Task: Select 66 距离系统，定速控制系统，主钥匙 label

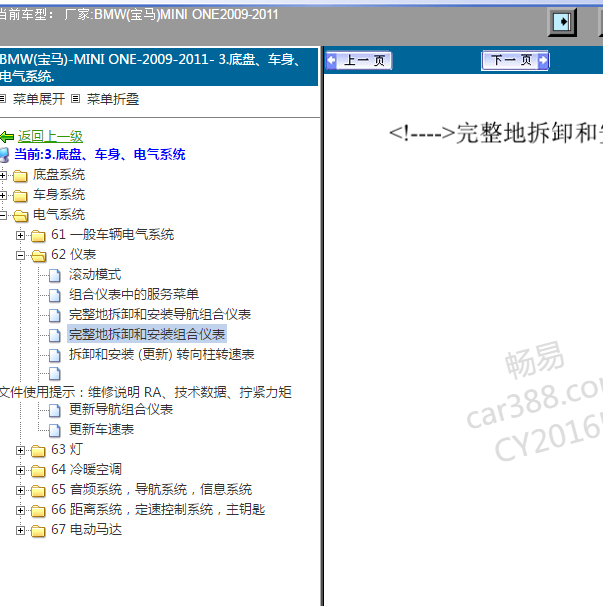Action: 158,510
